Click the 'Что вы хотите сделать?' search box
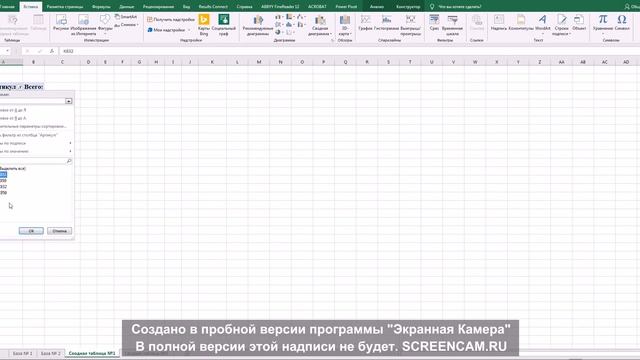This screenshot has height=360, width=640. point(459,7)
